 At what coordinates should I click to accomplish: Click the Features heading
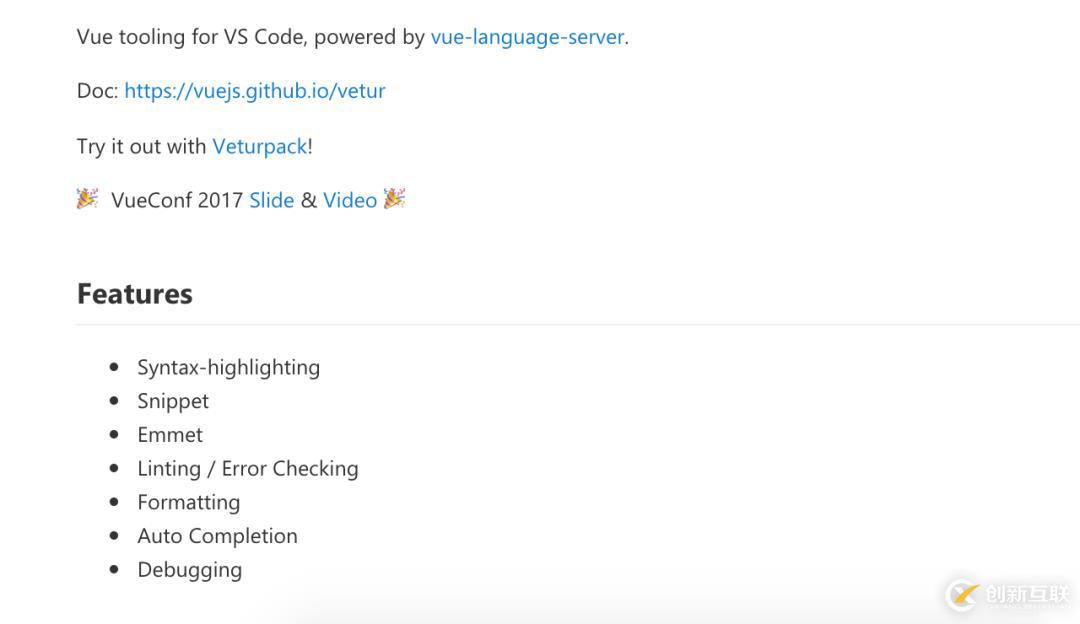tap(135, 294)
